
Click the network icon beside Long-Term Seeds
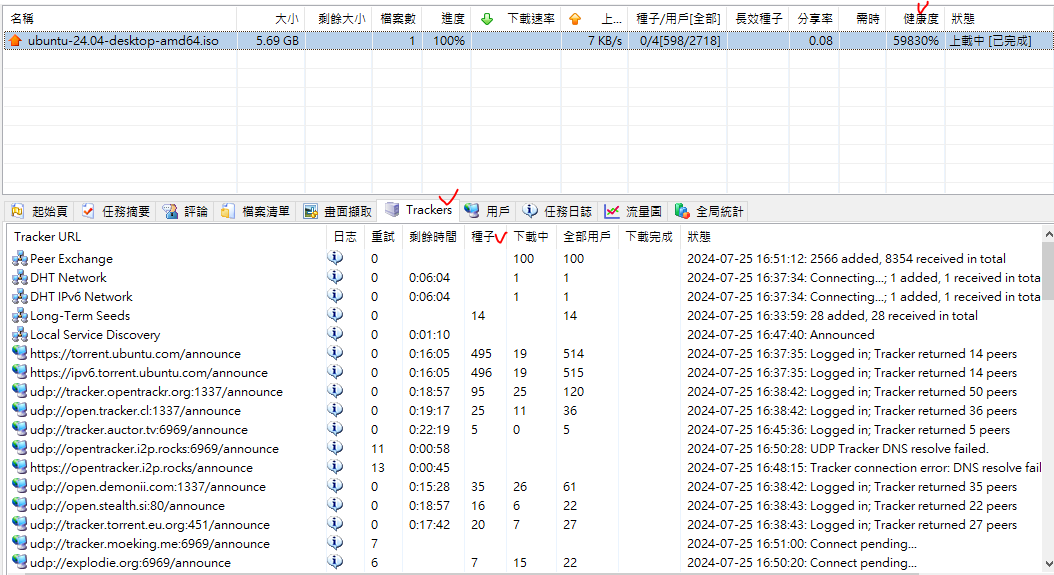point(20,315)
